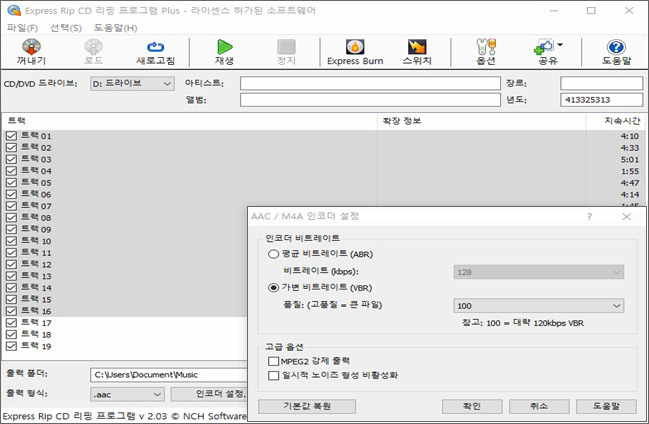This screenshot has width=649, height=424.
Task: Click the Eject (꺼내기) CD icon
Action: [31, 47]
